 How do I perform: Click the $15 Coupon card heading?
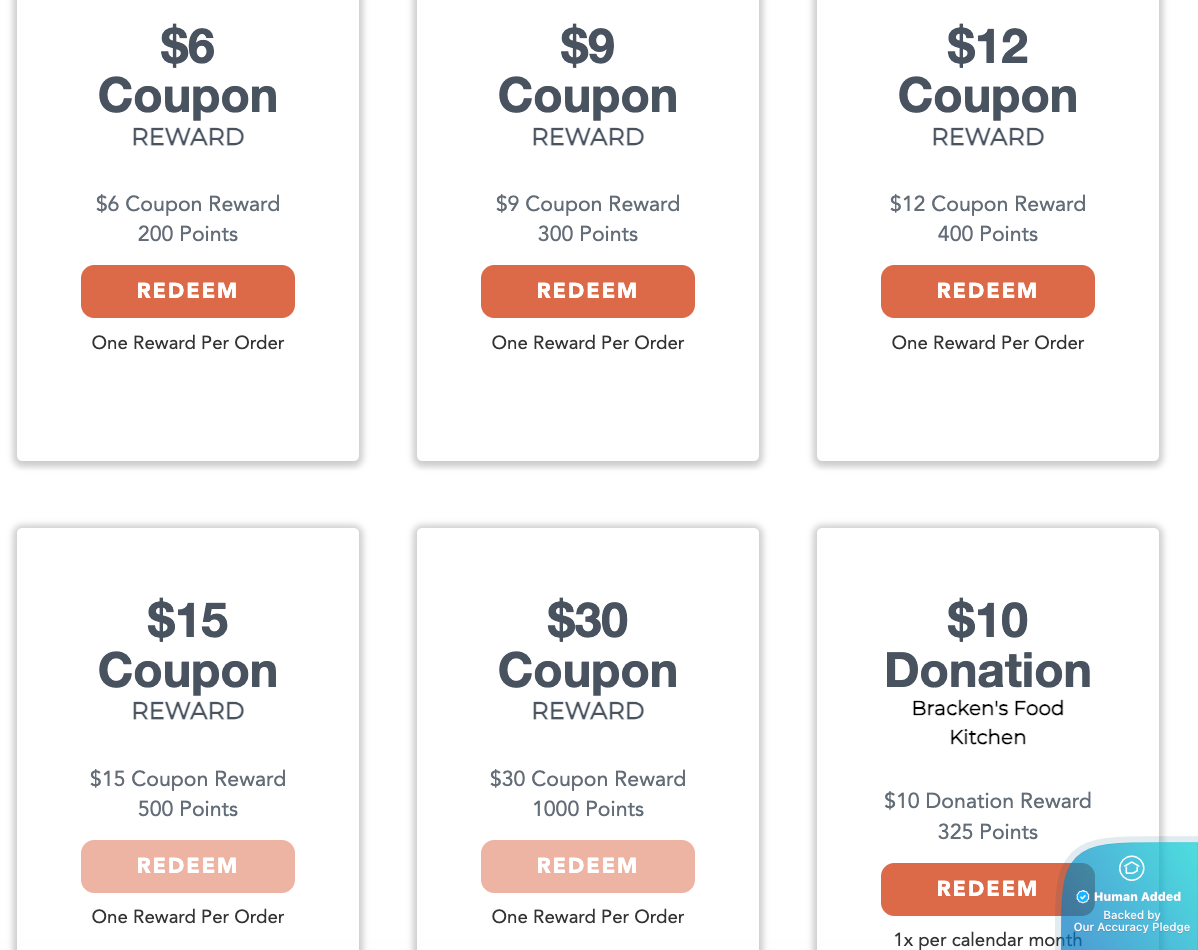point(188,646)
